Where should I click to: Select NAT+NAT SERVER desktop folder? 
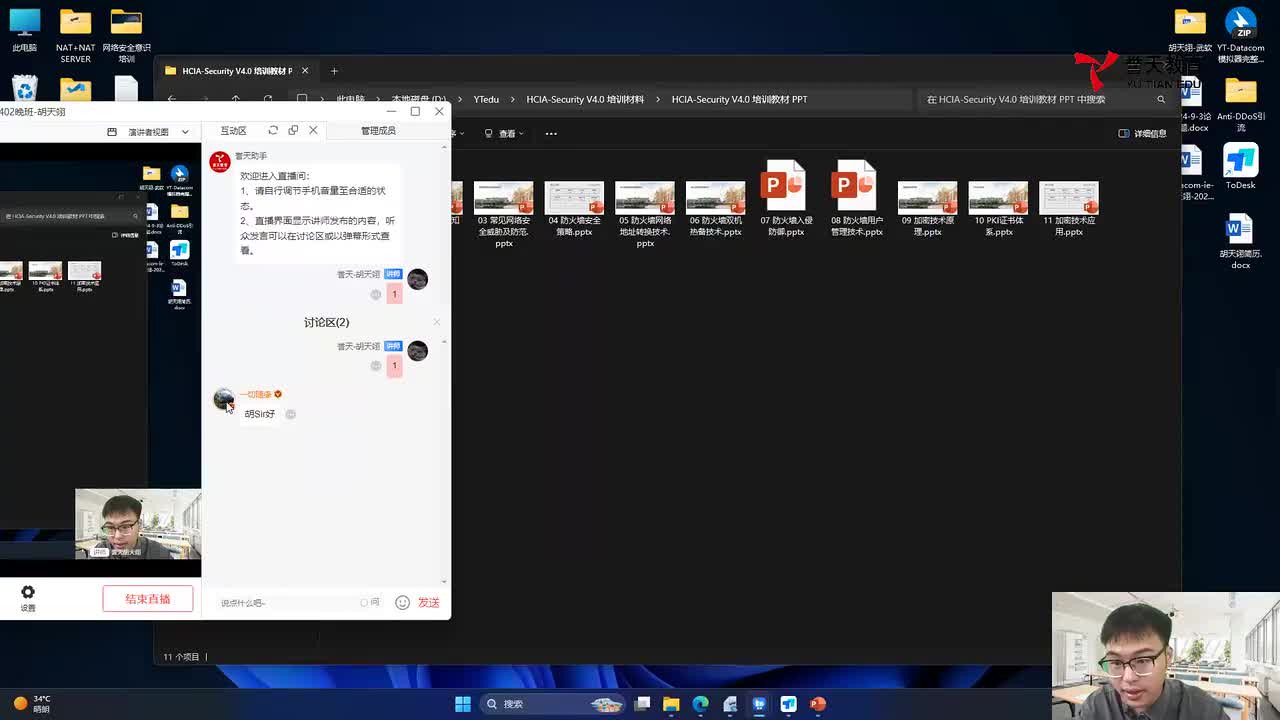tap(75, 35)
